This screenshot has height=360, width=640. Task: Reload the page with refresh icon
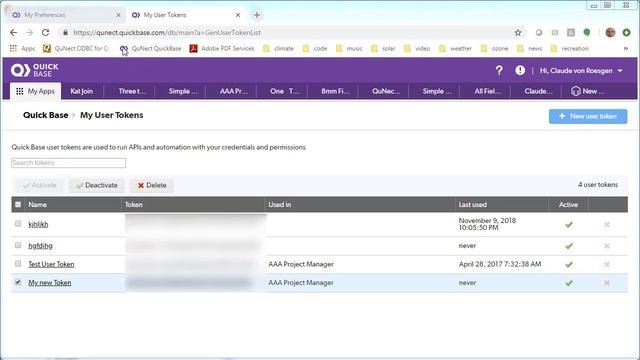coord(45,32)
